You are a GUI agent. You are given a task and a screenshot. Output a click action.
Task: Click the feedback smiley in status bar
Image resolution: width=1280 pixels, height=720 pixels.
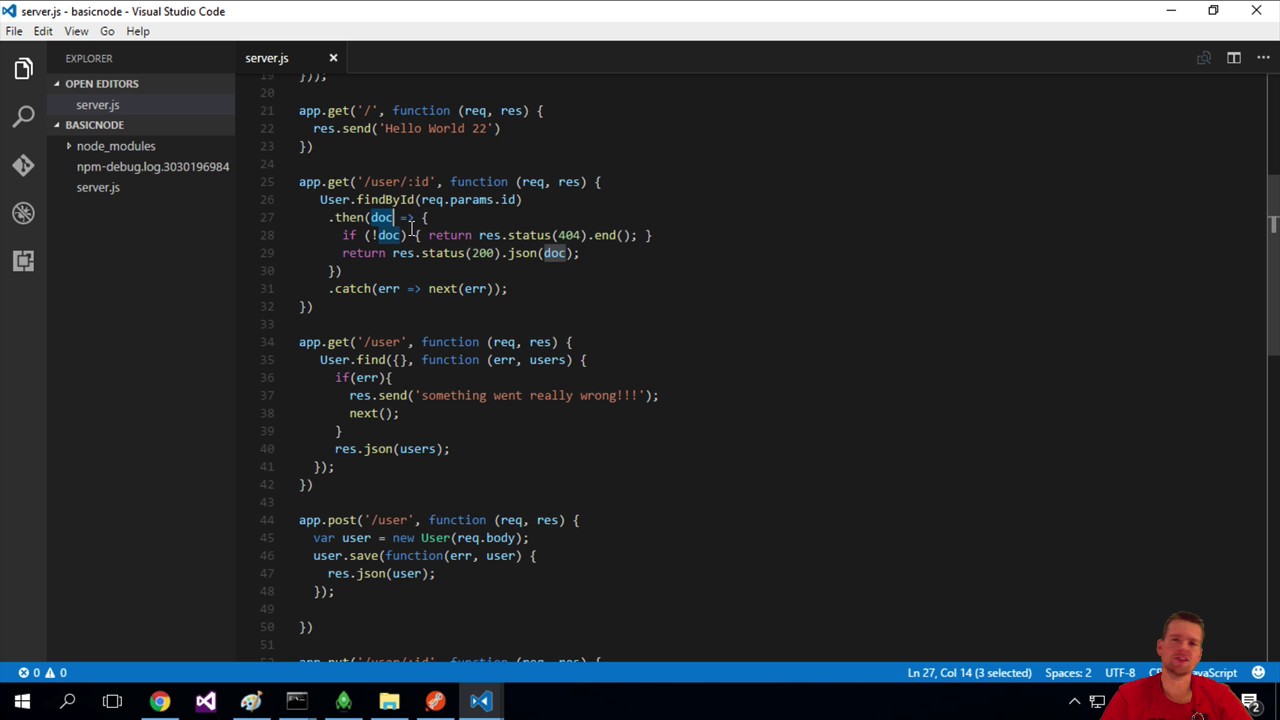(x=1259, y=673)
